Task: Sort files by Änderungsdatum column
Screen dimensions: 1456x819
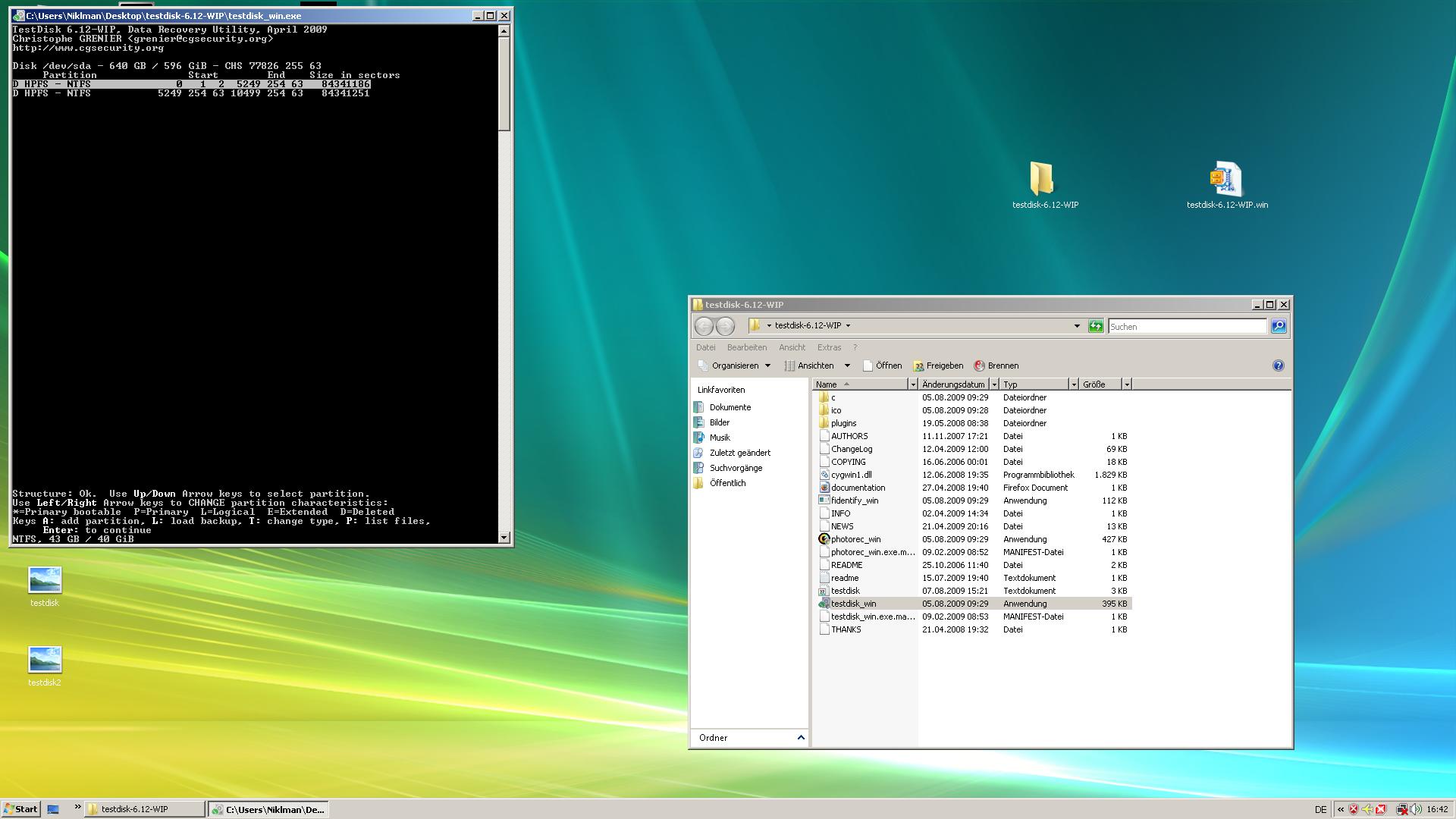Action: click(953, 384)
